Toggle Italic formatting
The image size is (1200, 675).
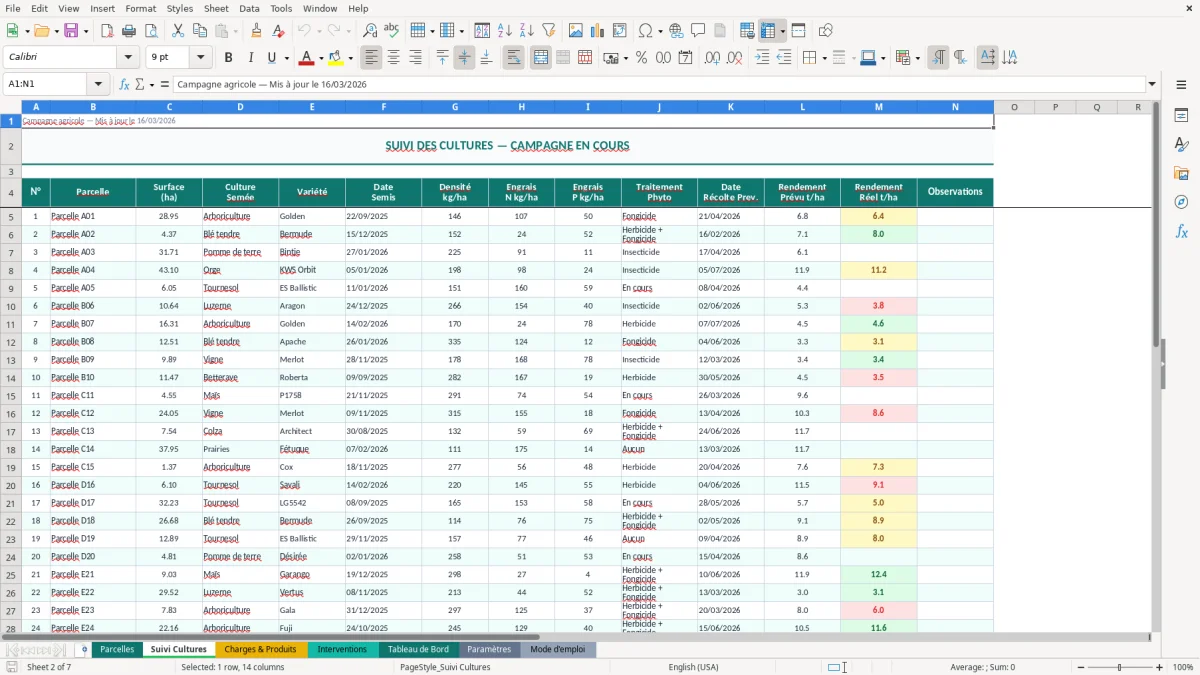point(250,58)
